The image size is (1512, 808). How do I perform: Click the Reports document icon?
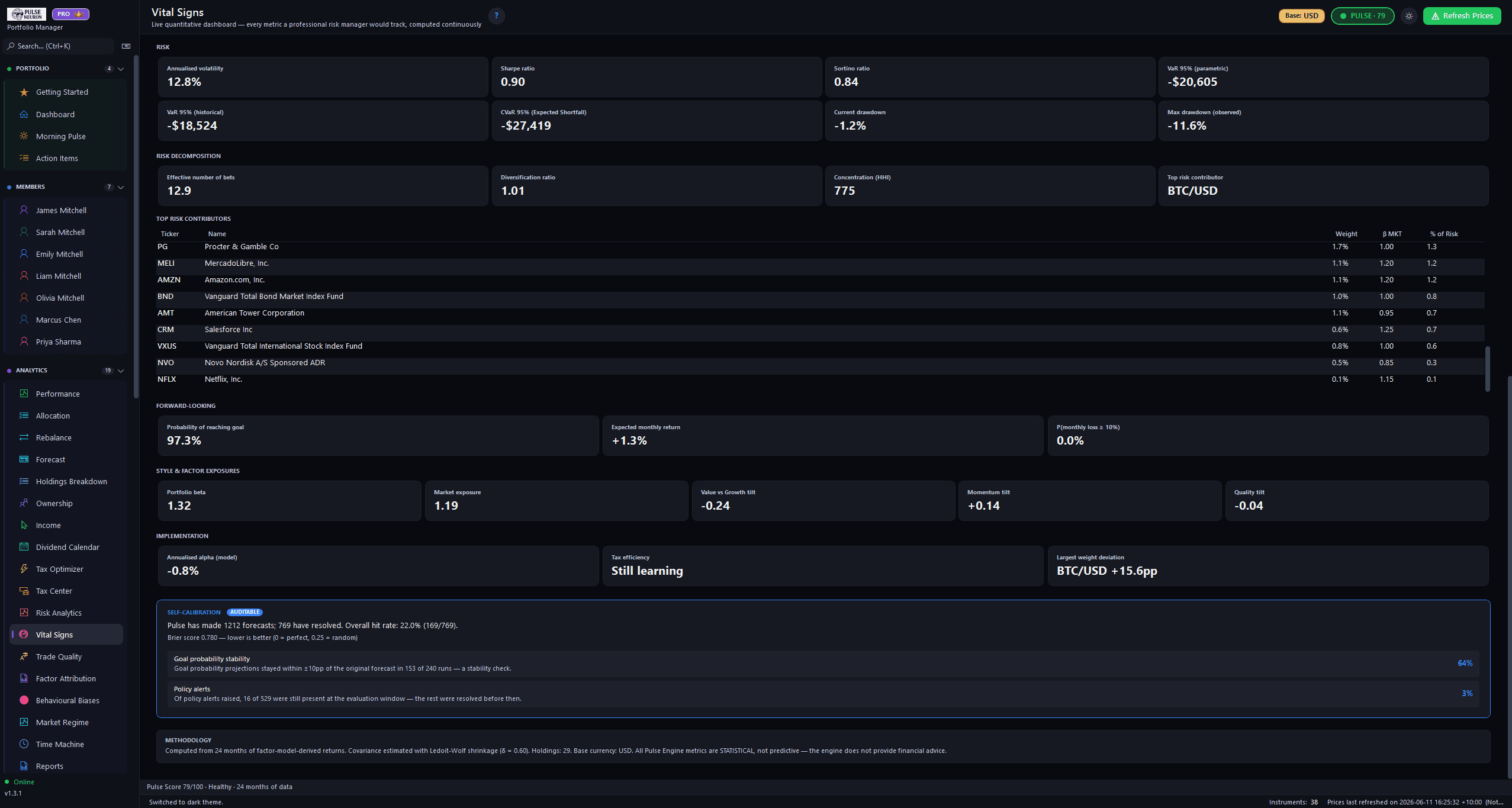click(x=24, y=766)
